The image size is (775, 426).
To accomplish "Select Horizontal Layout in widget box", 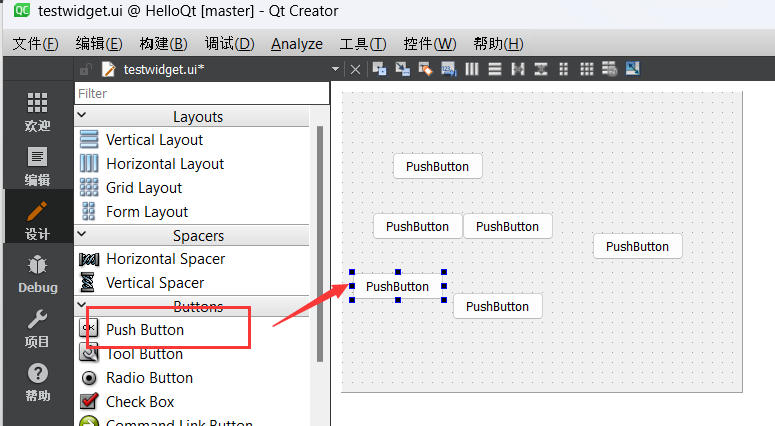I will (x=192, y=164).
